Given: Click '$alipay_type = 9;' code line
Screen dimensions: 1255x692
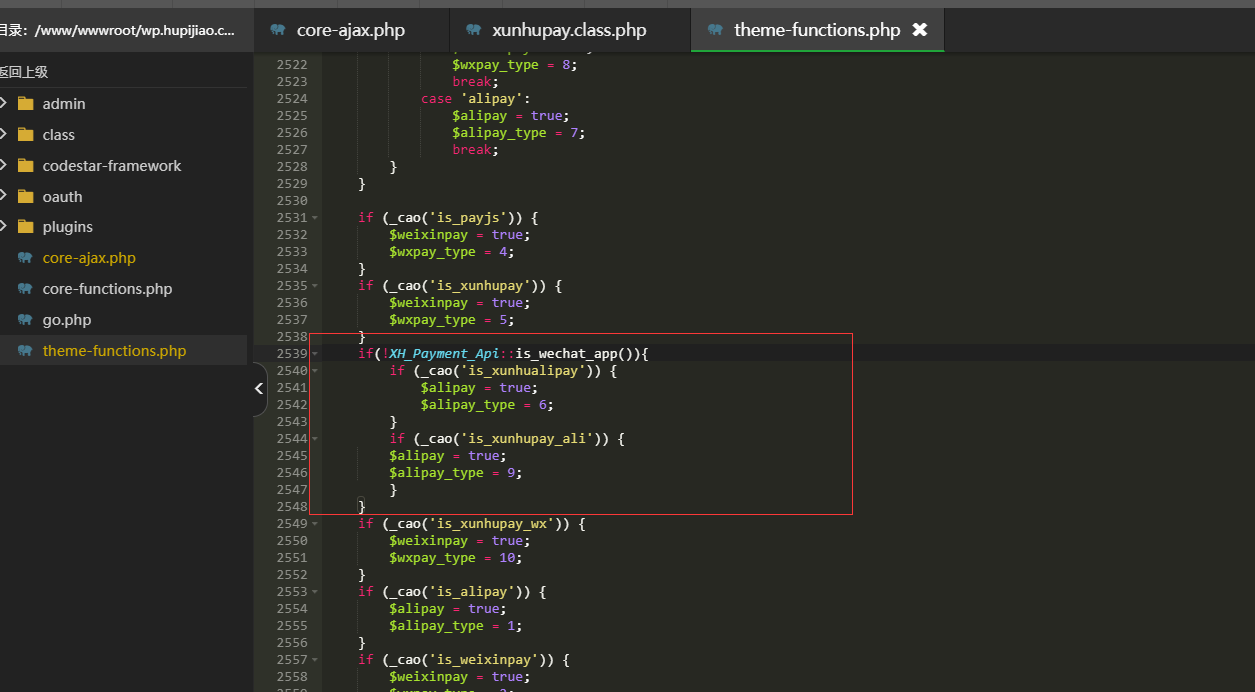Looking at the screenshot, I should 456,472.
